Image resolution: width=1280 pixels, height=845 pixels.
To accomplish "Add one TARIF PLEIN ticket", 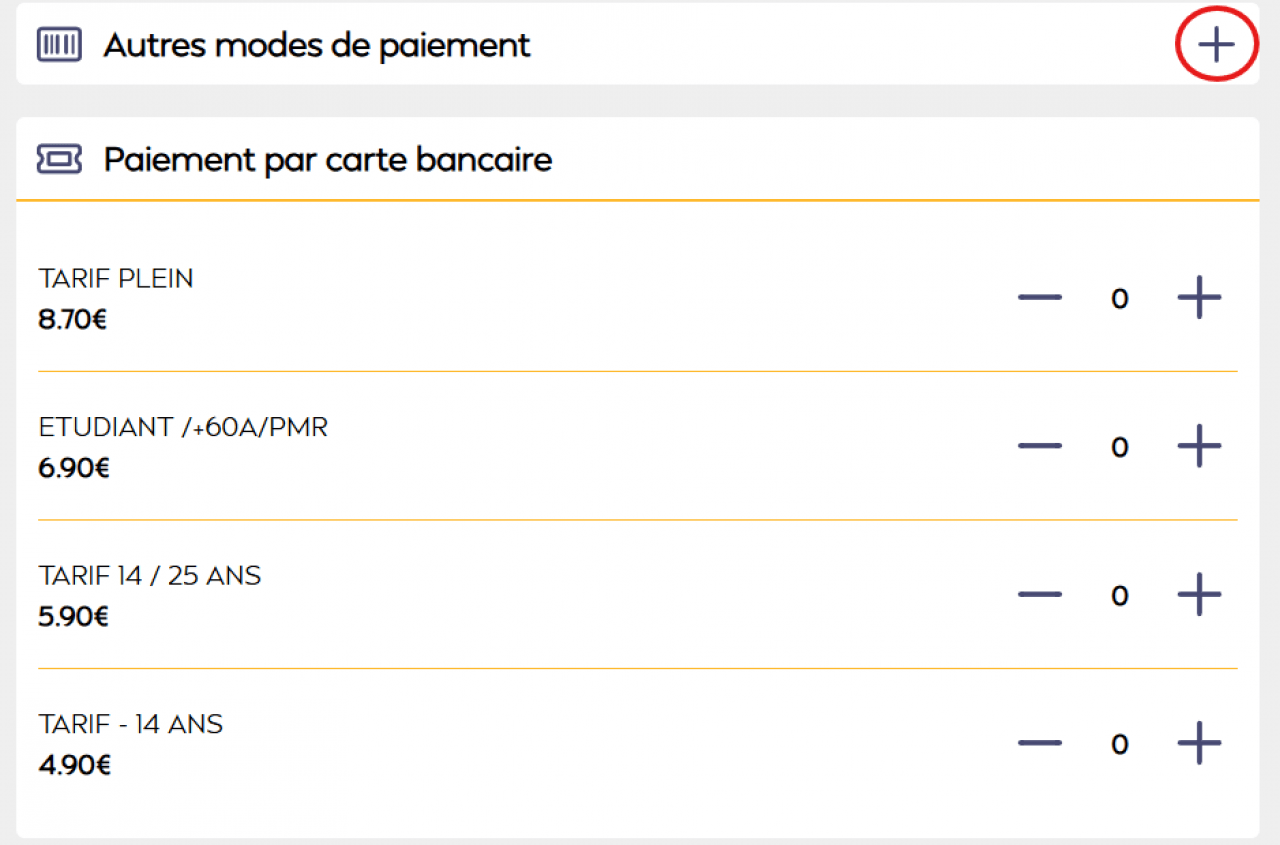I will (1199, 297).
